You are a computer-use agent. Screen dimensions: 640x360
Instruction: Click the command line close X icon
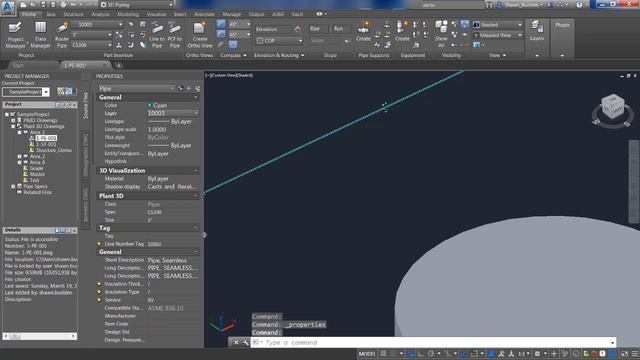coord(236,342)
